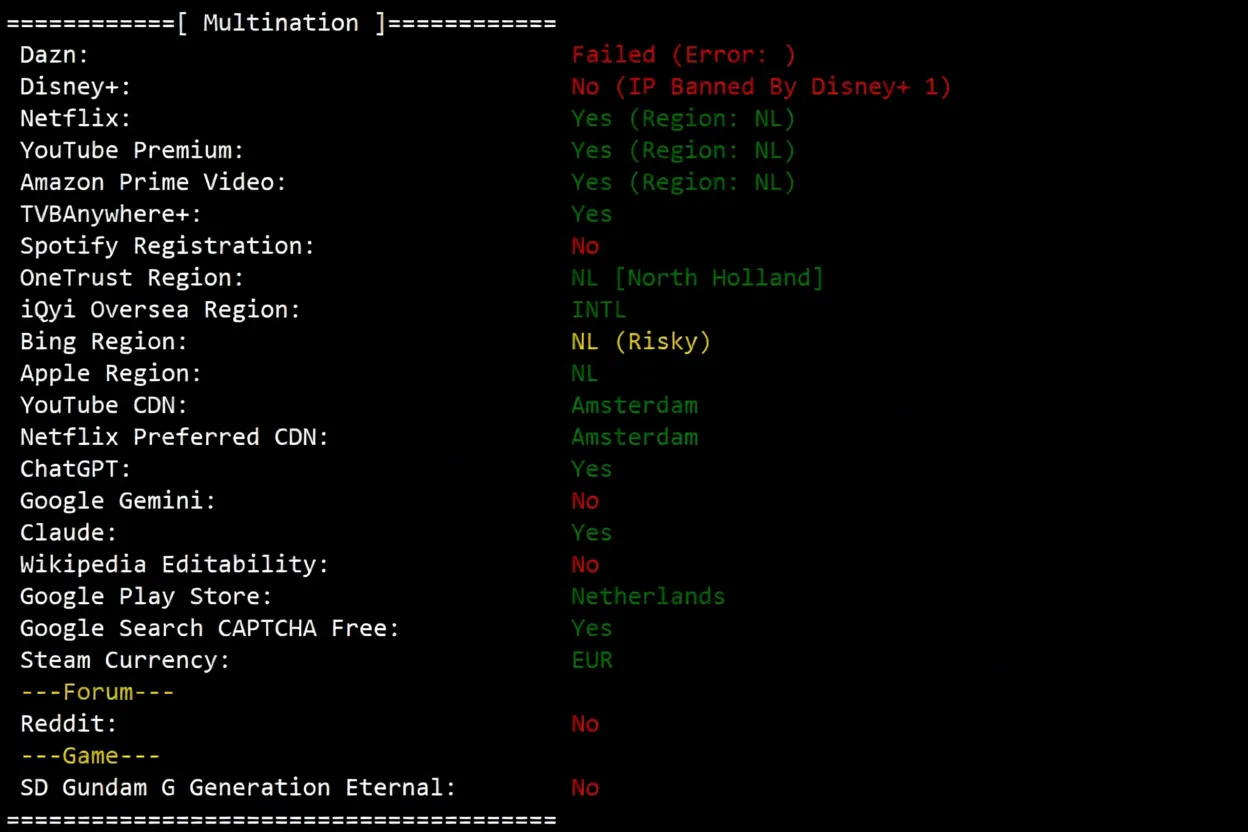Screen dimensions: 1248x832
Task: Click the Wikipedia Editability 'No' result
Action: point(585,566)
